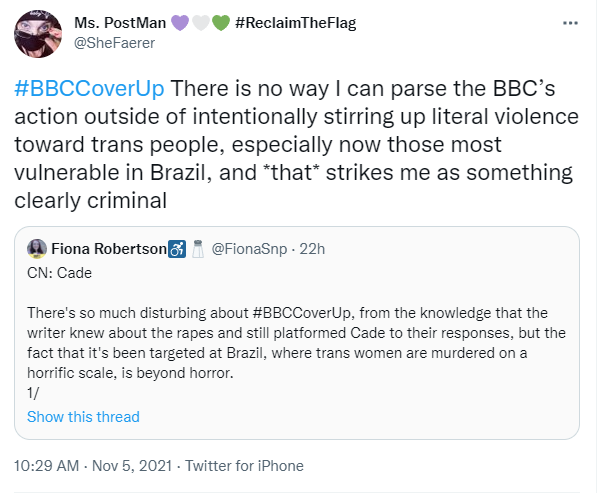The height and width of the screenshot is (493, 599).
Task: Click the white heart emoji in display name
Action: (201, 23)
